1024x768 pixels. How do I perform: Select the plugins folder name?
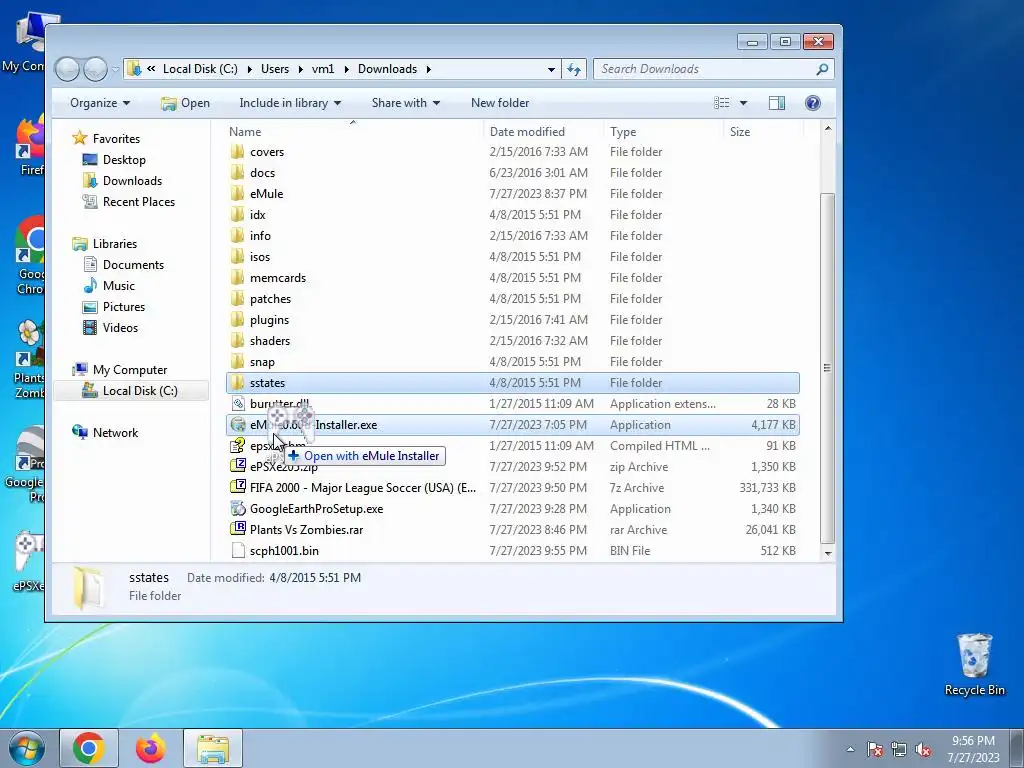269,320
